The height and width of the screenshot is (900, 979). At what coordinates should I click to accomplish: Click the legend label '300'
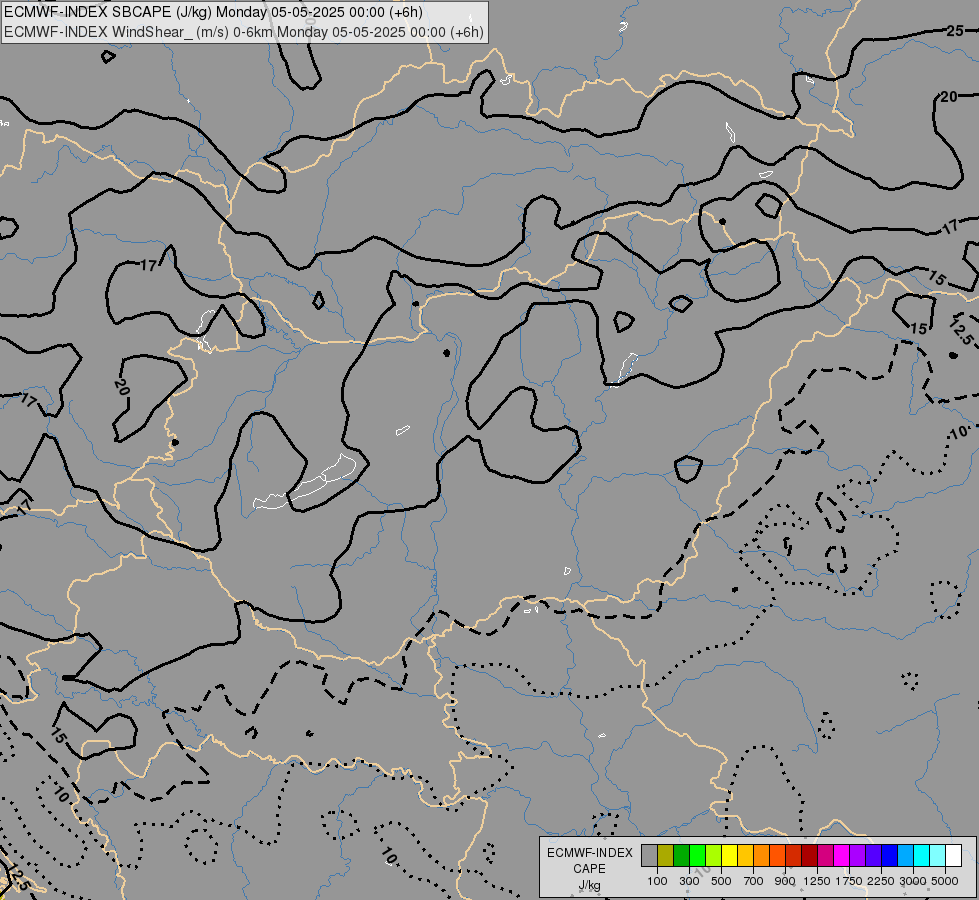689,881
